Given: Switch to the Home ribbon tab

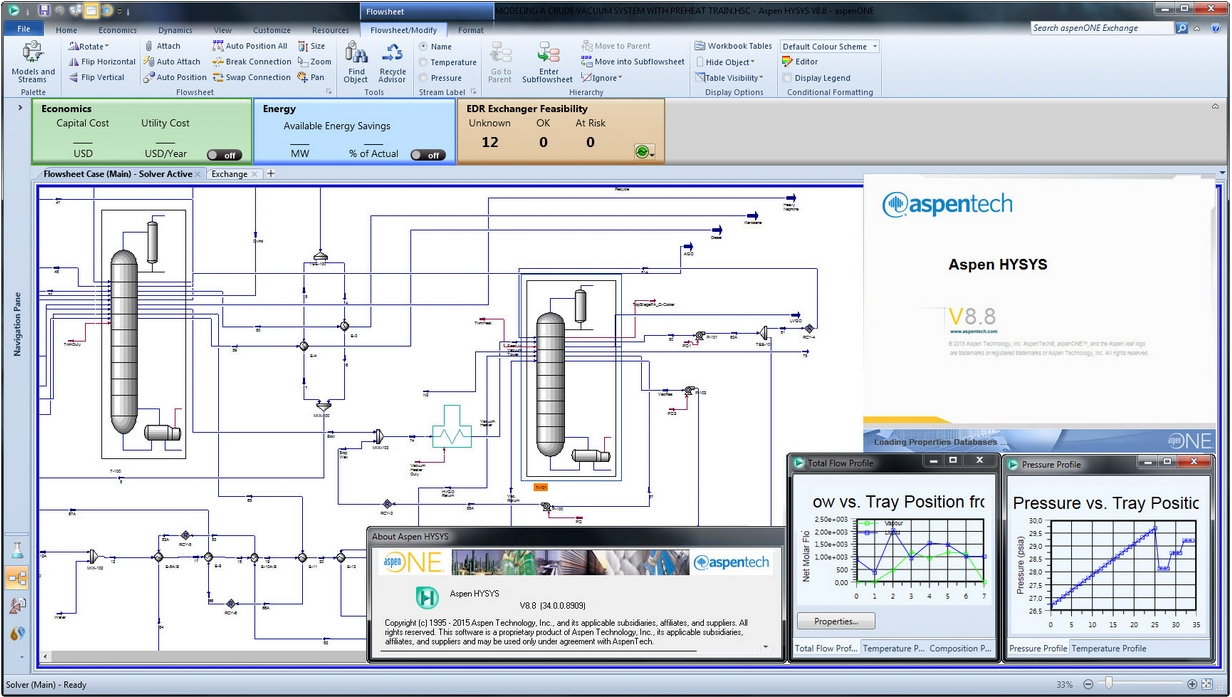Looking at the screenshot, I should (66, 30).
